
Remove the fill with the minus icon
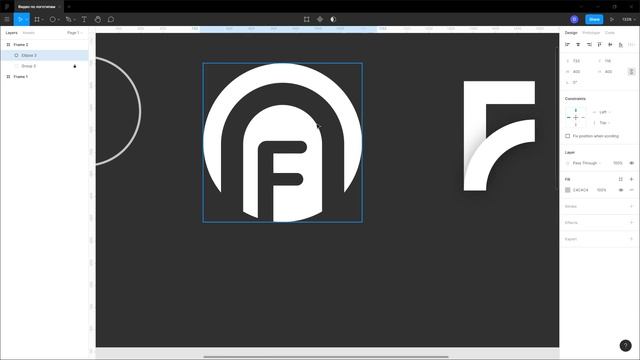[631, 190]
